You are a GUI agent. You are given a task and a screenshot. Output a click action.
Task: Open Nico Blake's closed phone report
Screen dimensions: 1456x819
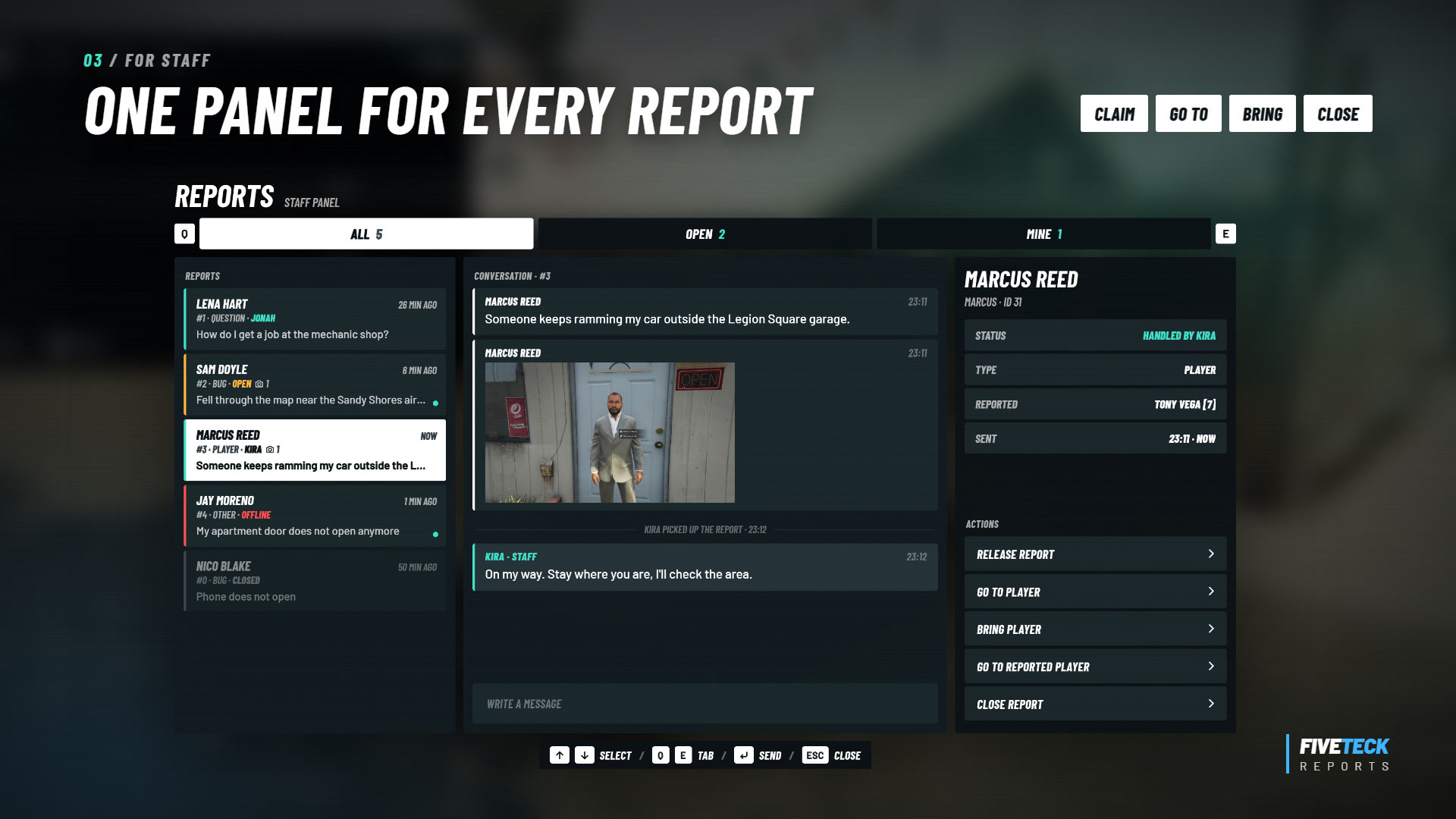[x=315, y=581]
